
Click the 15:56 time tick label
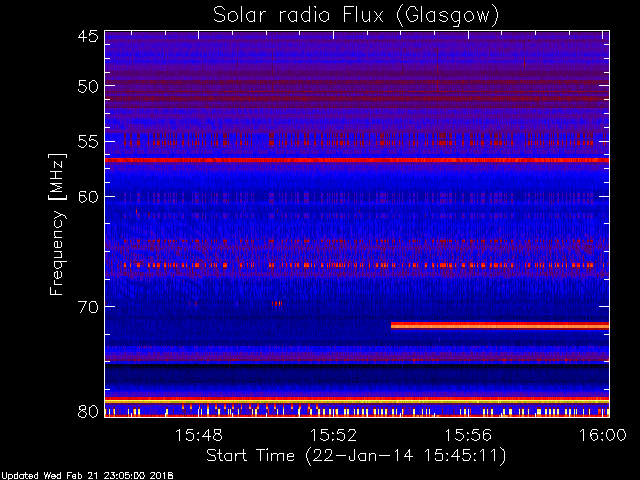pos(468,435)
